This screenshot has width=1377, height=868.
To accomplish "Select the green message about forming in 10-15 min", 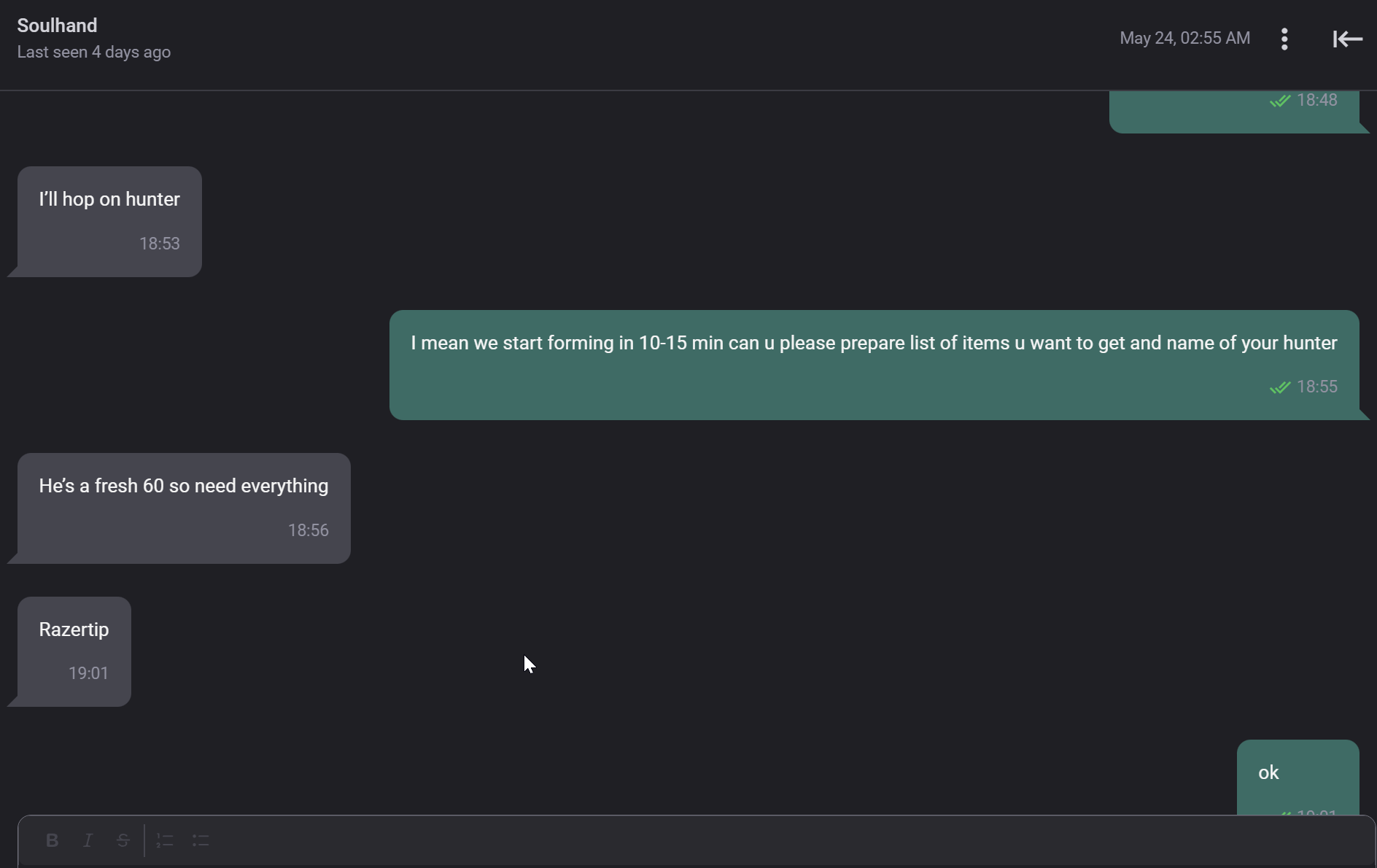I will coord(874,365).
